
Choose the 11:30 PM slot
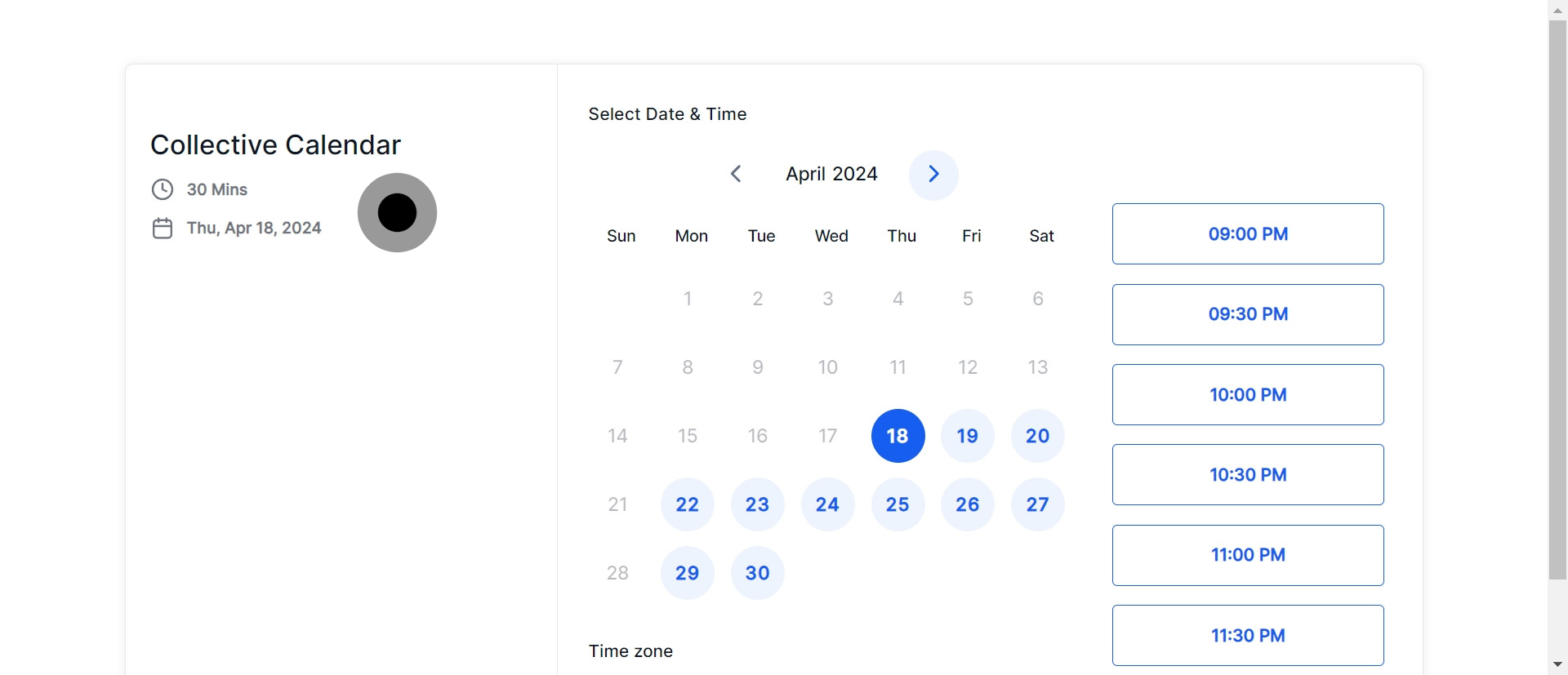[x=1248, y=635]
